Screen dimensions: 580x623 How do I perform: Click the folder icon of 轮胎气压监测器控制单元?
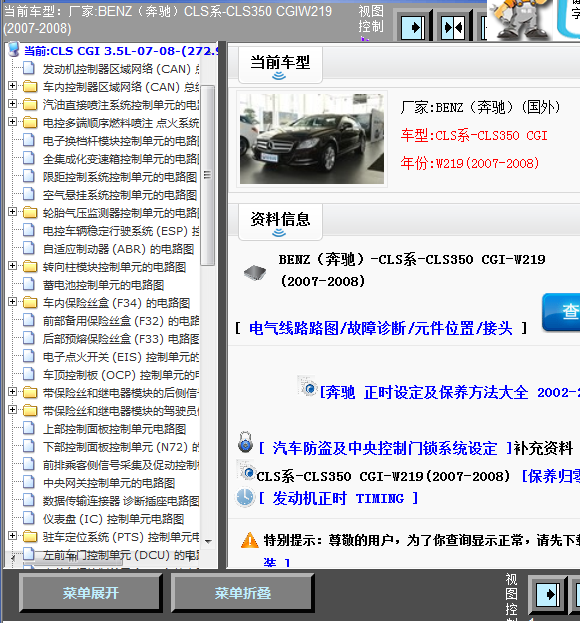[30, 213]
